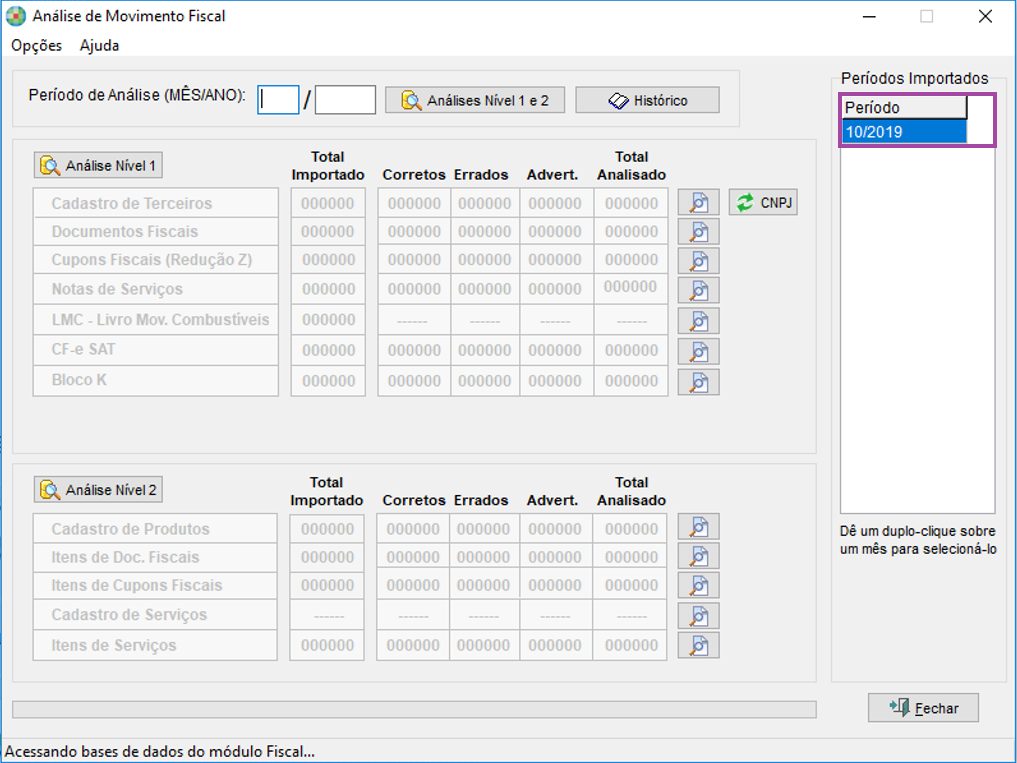Image resolution: width=1017 pixels, height=763 pixels.
Task: Focus the year input field
Action: [345, 100]
